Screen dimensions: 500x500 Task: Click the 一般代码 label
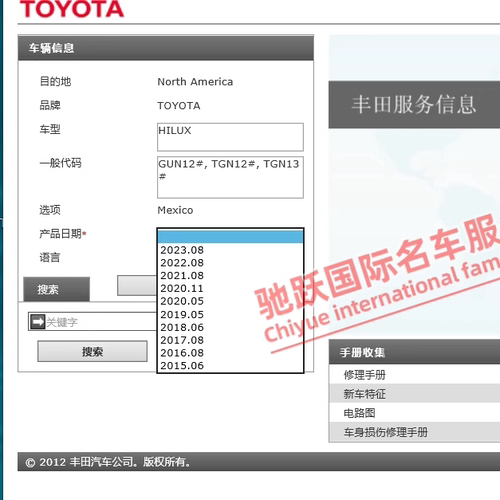pyautogui.click(x=60, y=163)
